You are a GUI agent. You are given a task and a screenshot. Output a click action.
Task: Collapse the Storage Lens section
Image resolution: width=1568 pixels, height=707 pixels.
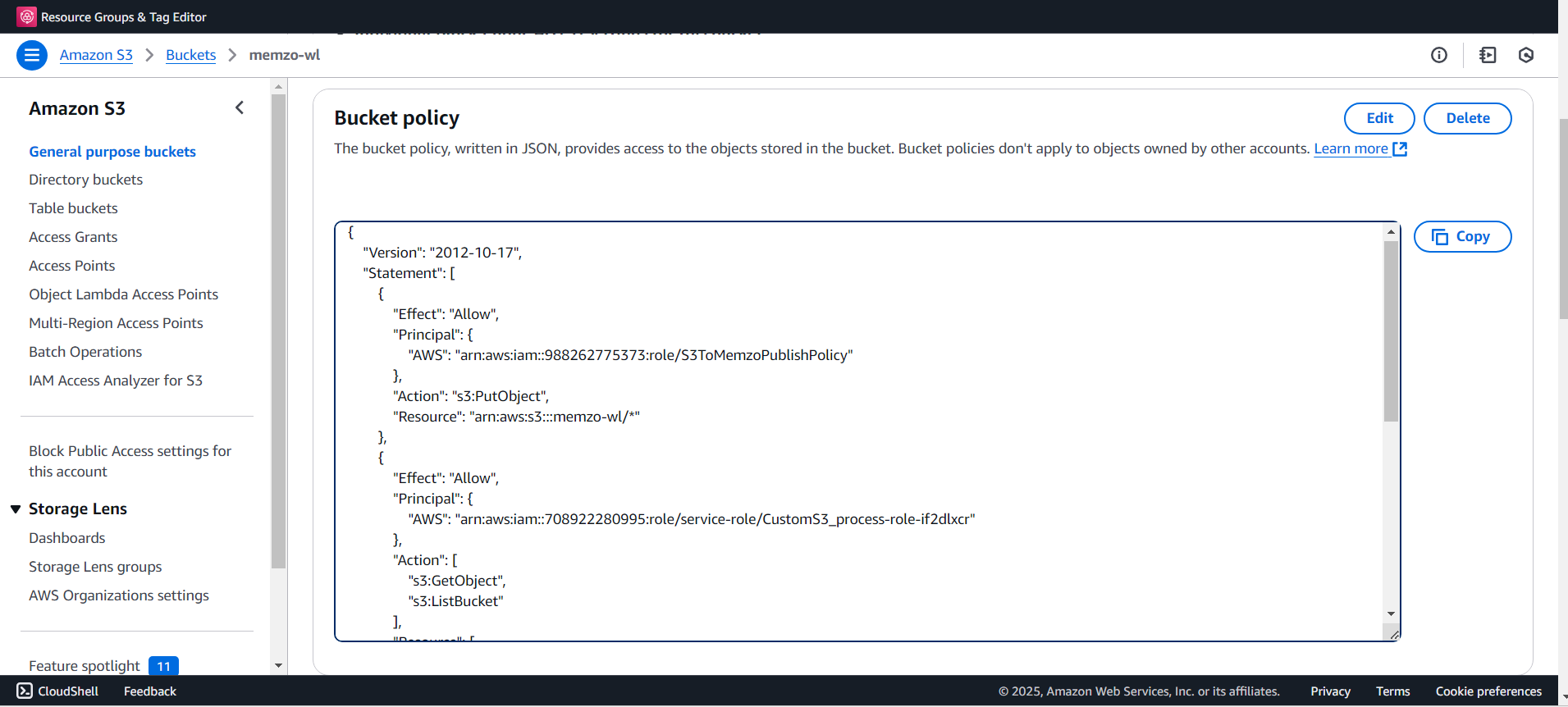[x=16, y=509]
